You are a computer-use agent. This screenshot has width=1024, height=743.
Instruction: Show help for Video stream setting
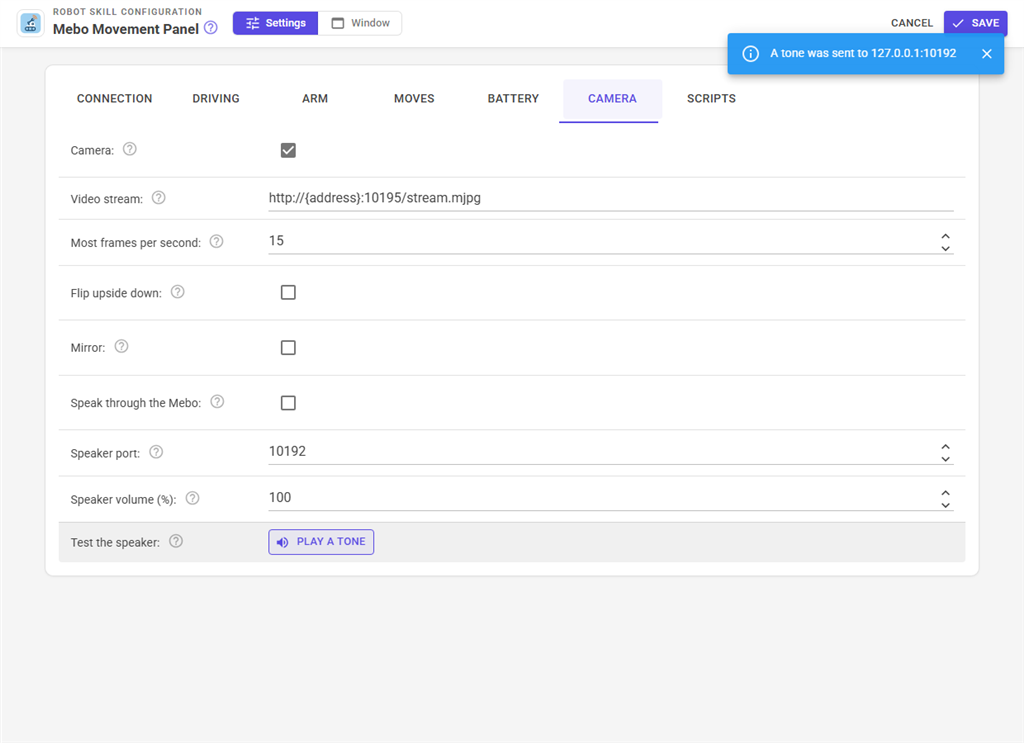pos(159,198)
